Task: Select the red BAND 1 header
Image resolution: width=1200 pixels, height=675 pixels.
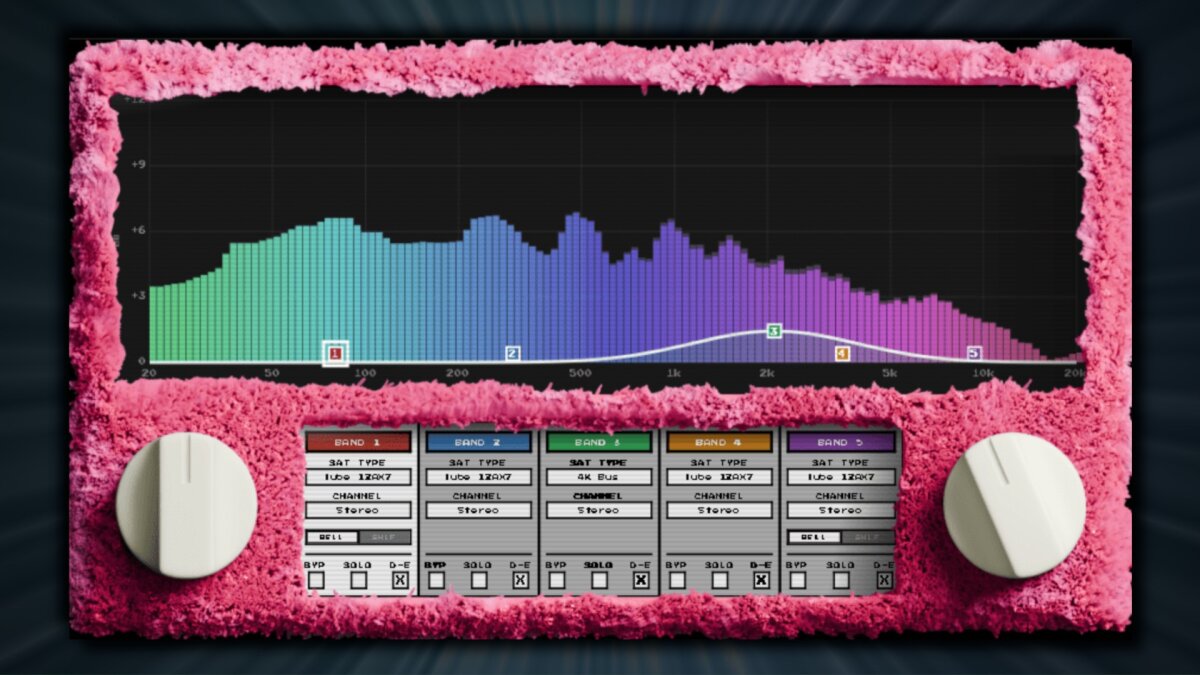Action: point(358,442)
